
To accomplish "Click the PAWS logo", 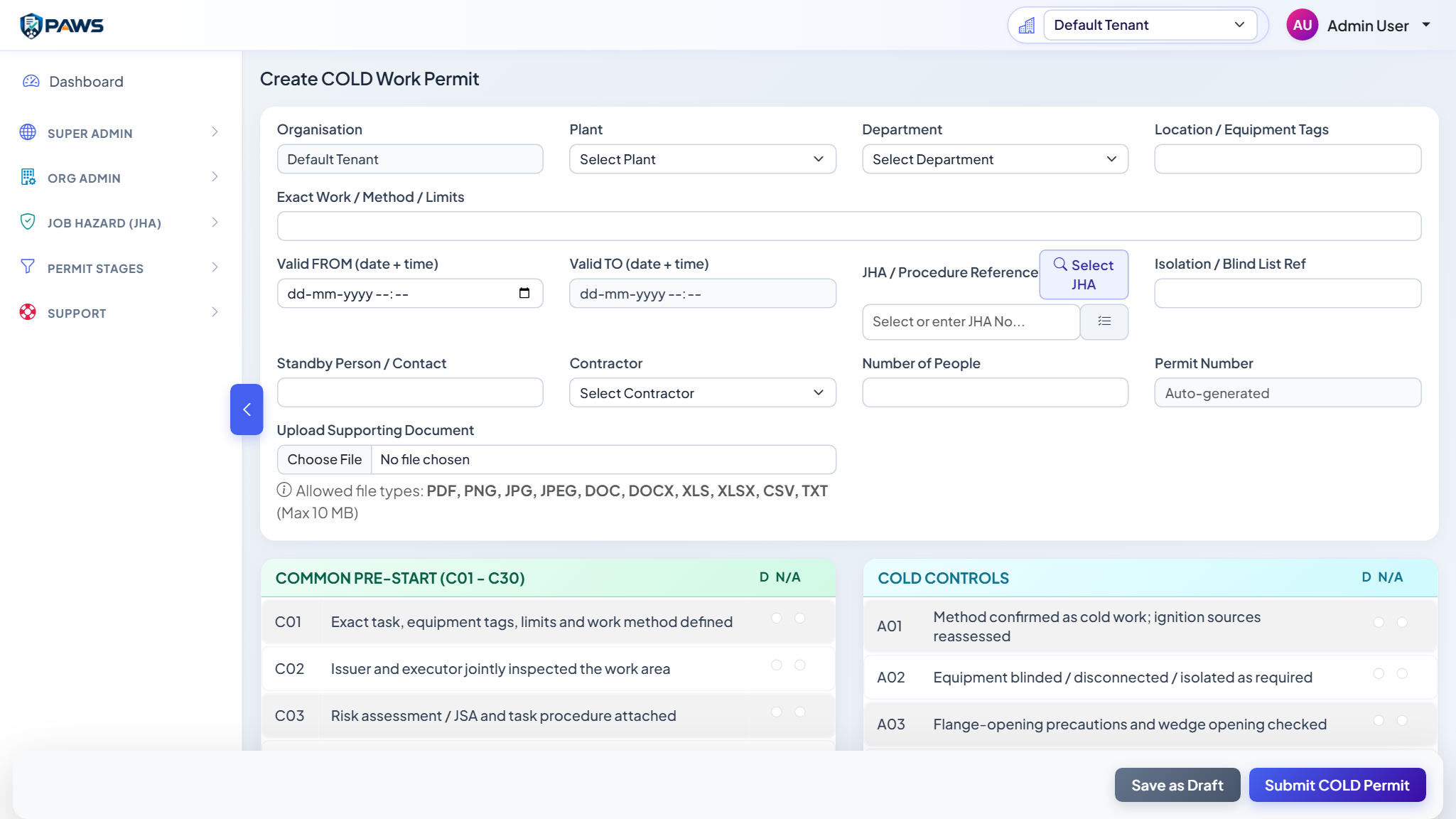I will 62,26.
